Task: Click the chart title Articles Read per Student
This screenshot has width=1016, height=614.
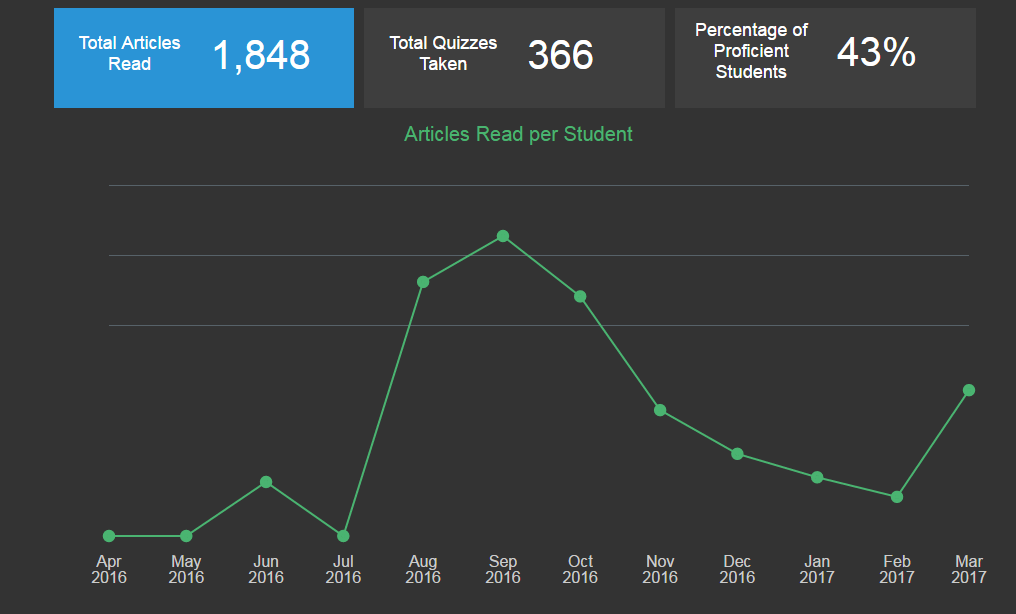Action: click(x=518, y=134)
